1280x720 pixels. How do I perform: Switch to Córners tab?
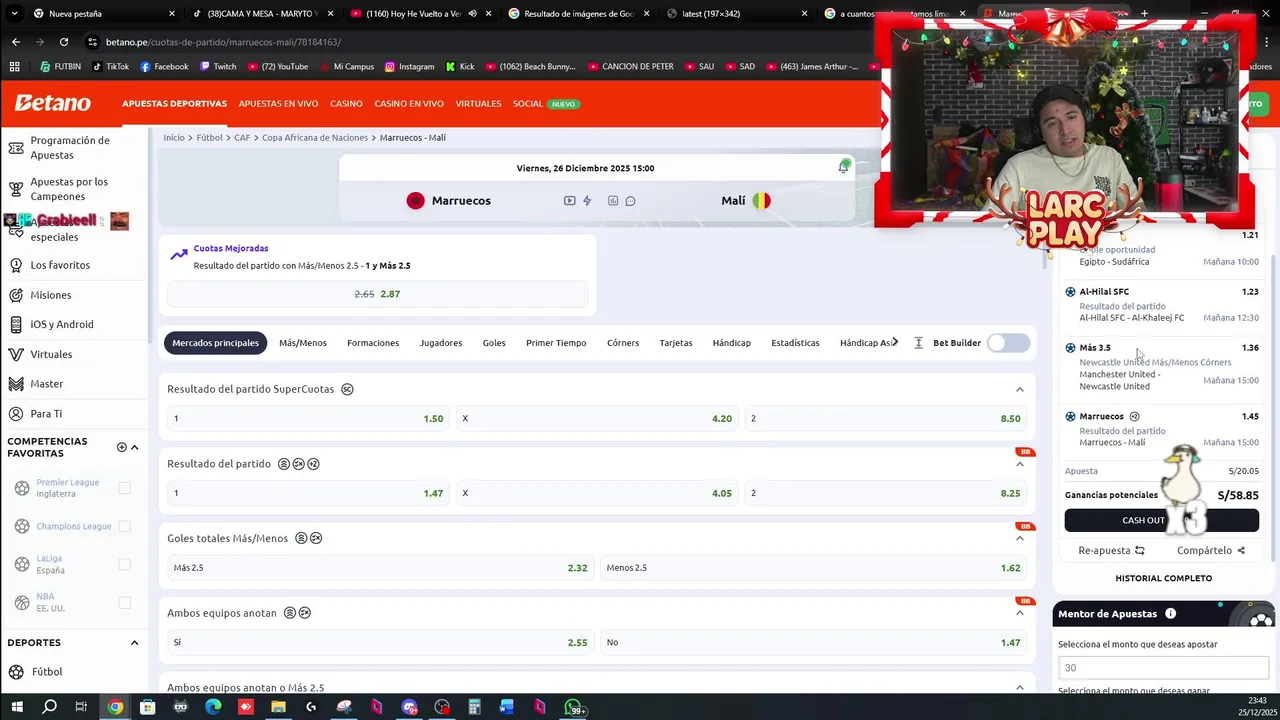[x=623, y=343]
